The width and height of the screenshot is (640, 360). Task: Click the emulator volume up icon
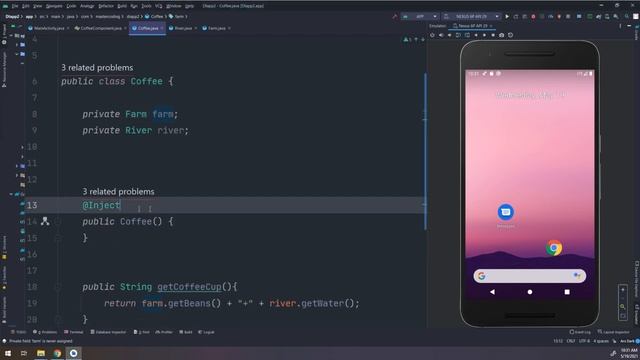(441, 35)
